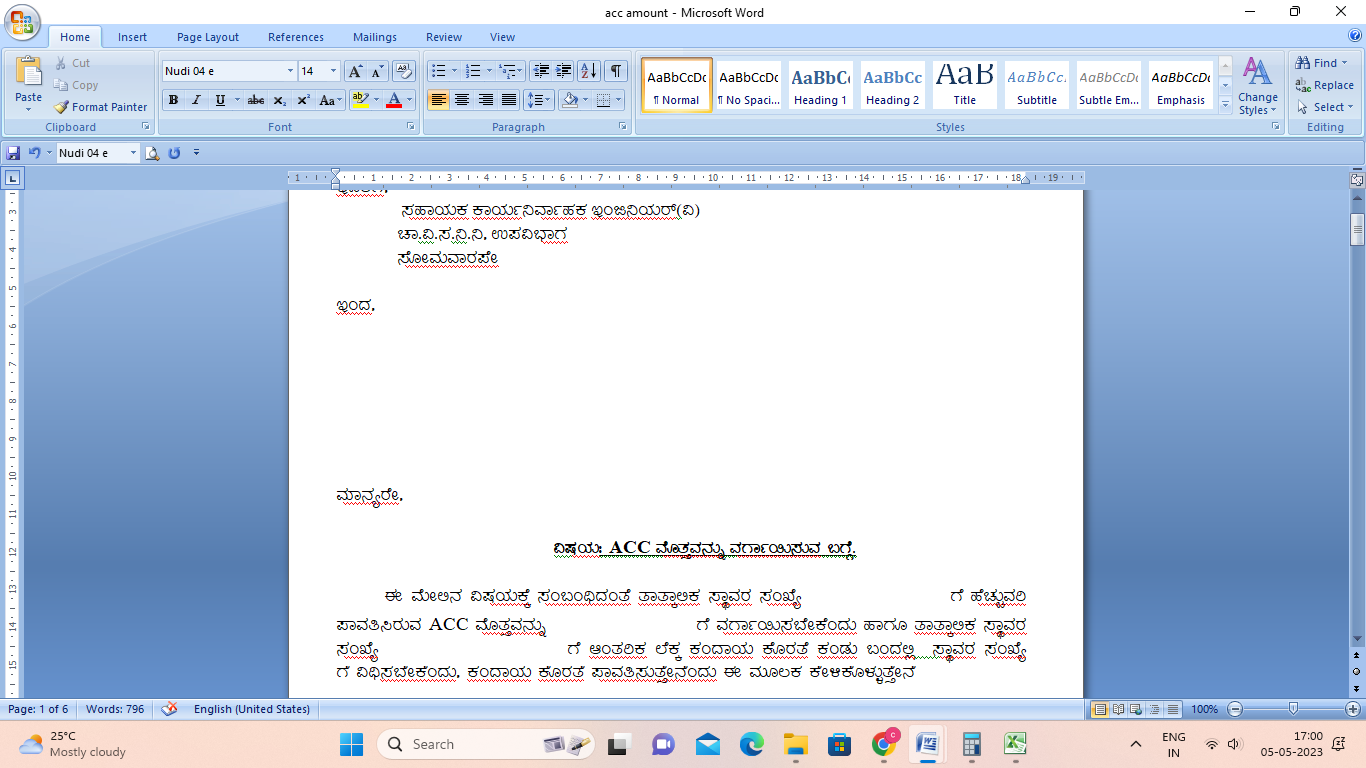Image resolution: width=1366 pixels, height=768 pixels.
Task: Switch to Full Screen Reading view
Action: click(1118, 709)
